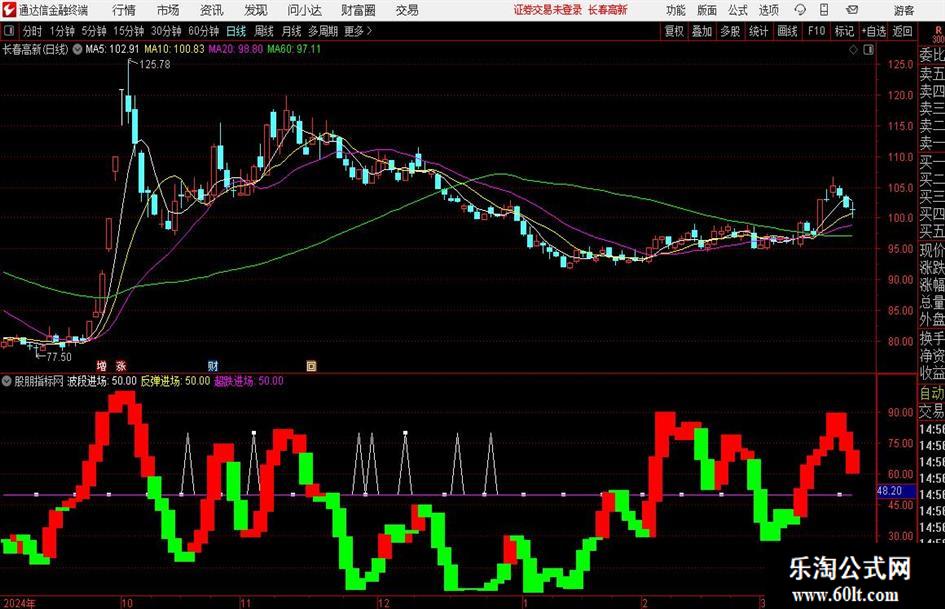Open the 版面 menu
The height and width of the screenshot is (609, 945).
706,10
